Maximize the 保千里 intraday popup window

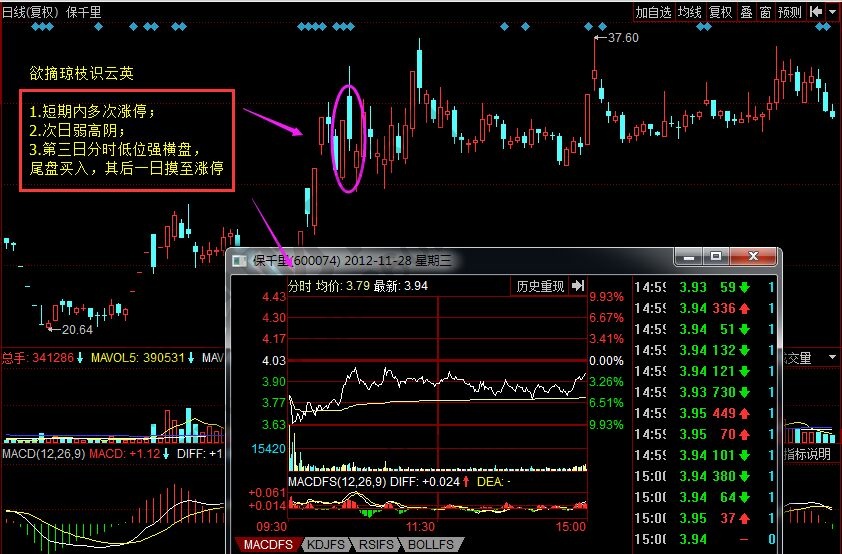coord(716,258)
